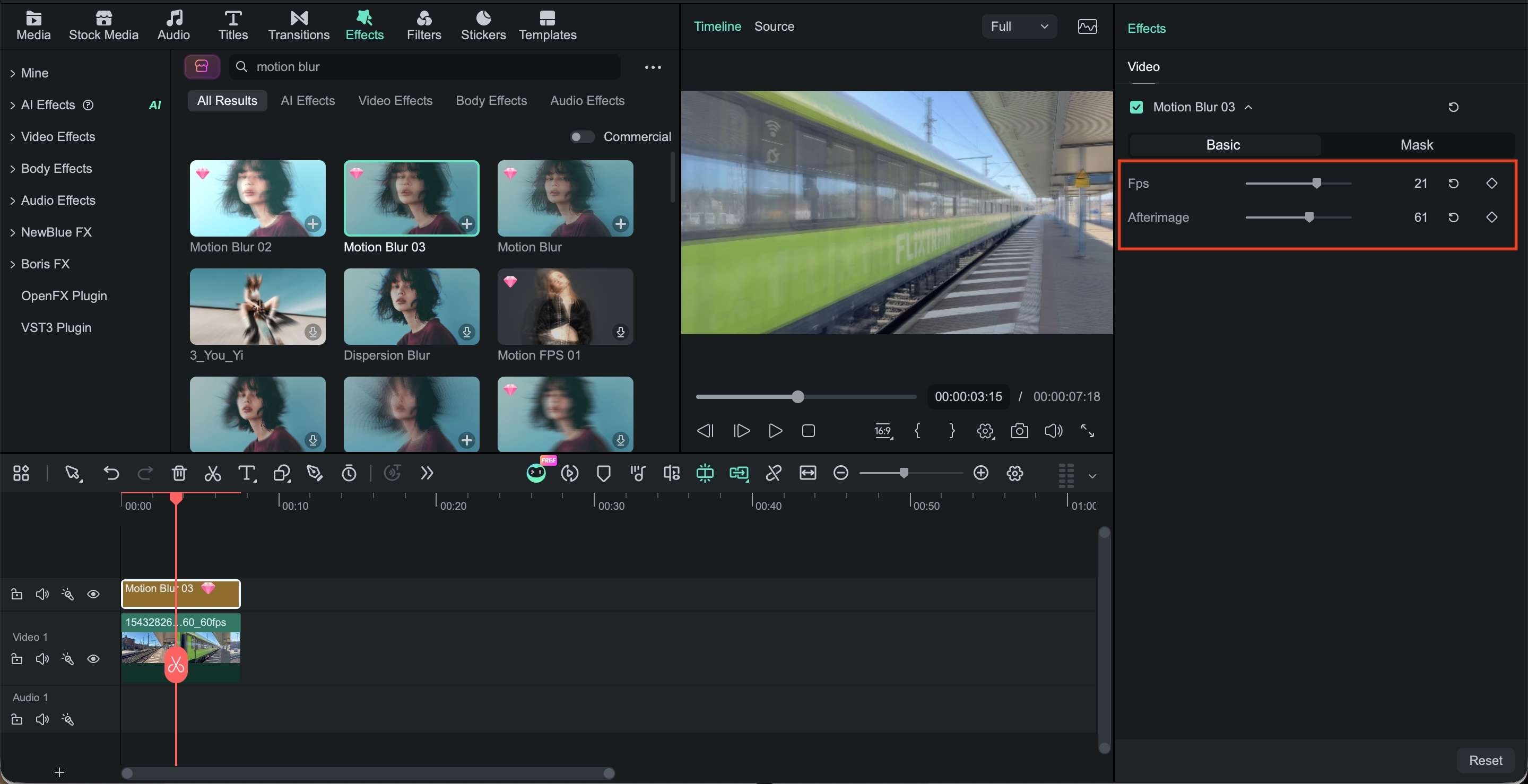Uncheck the Motion Blur 03 effect checkbox
1528x784 pixels.
(1136, 107)
